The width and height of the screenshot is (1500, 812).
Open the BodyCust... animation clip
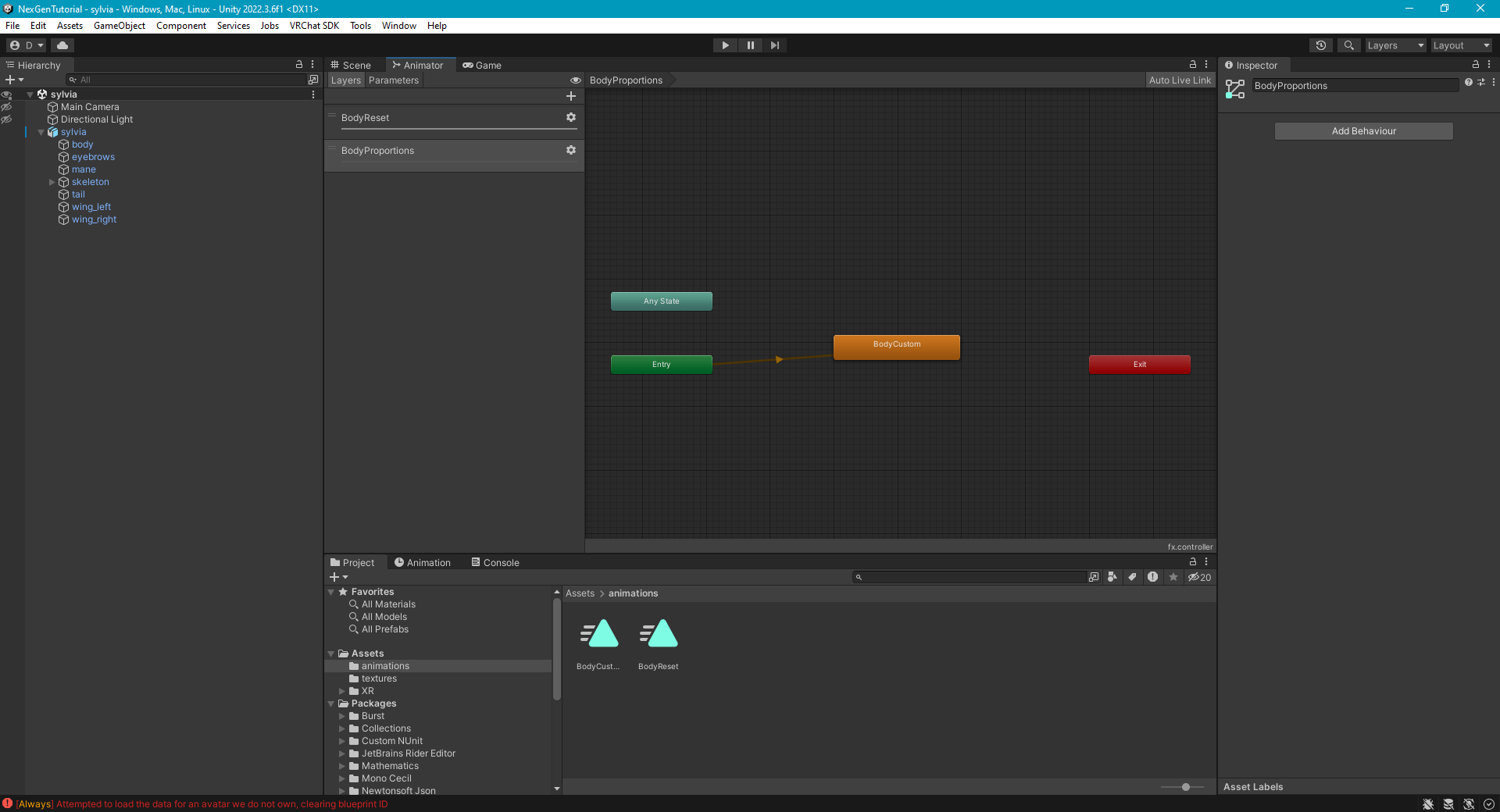pyautogui.click(x=598, y=643)
